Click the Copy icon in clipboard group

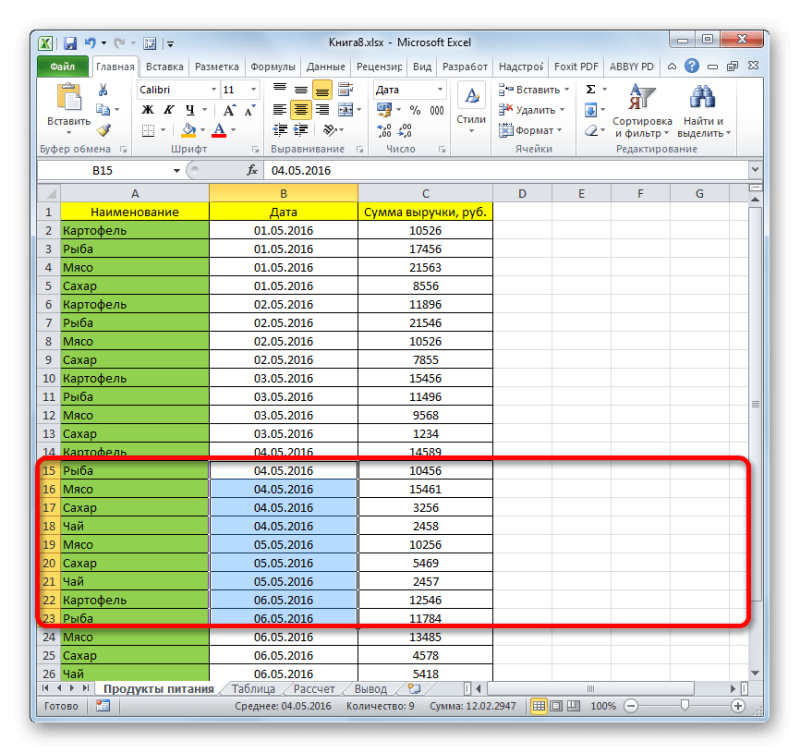click(x=103, y=110)
